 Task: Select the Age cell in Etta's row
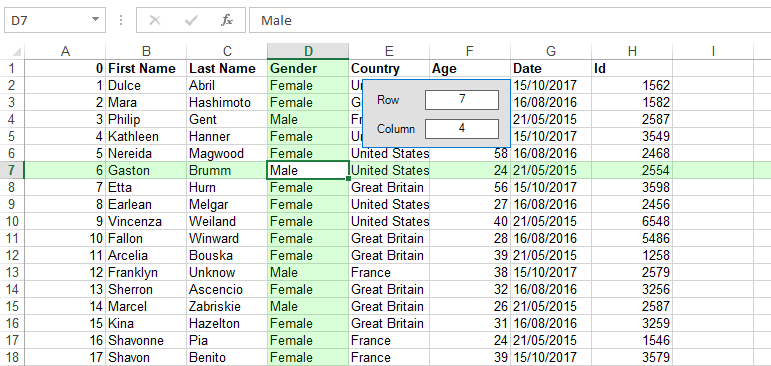click(x=470, y=187)
